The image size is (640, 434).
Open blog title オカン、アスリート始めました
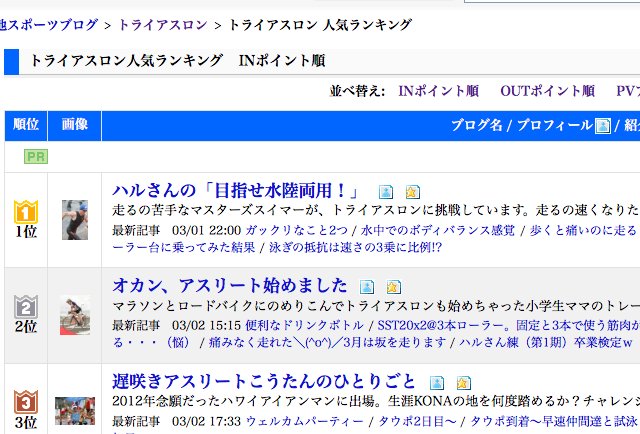(x=229, y=285)
